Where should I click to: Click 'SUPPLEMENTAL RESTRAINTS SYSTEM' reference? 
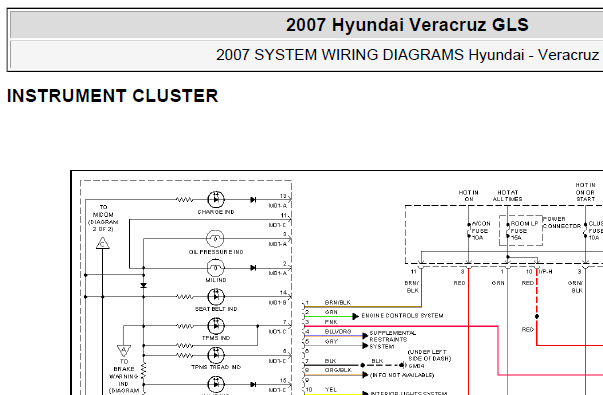(x=393, y=340)
